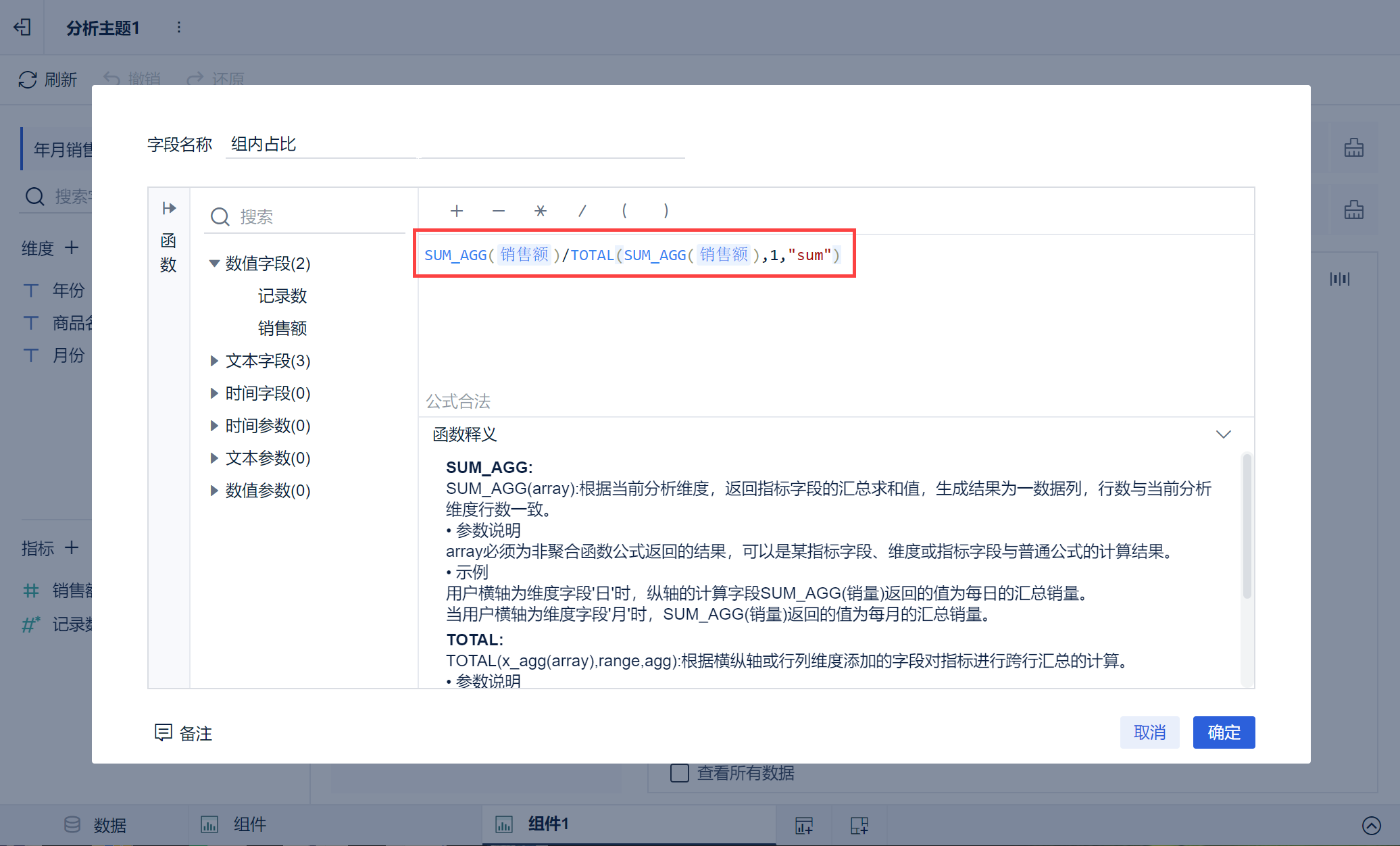
Task: Insert the plus operator
Action: pyautogui.click(x=457, y=211)
